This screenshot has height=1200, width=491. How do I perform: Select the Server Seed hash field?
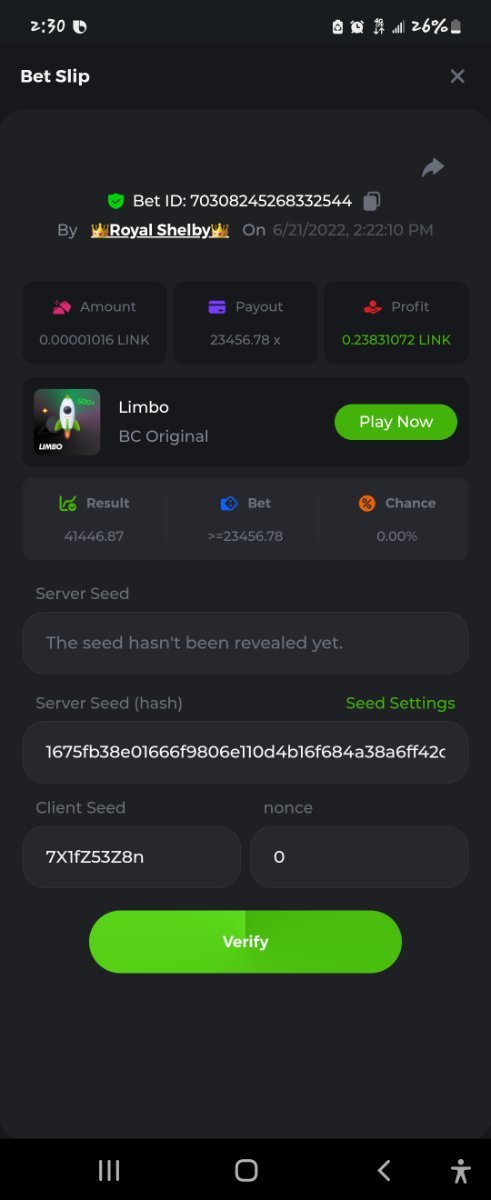pyautogui.click(x=245, y=751)
